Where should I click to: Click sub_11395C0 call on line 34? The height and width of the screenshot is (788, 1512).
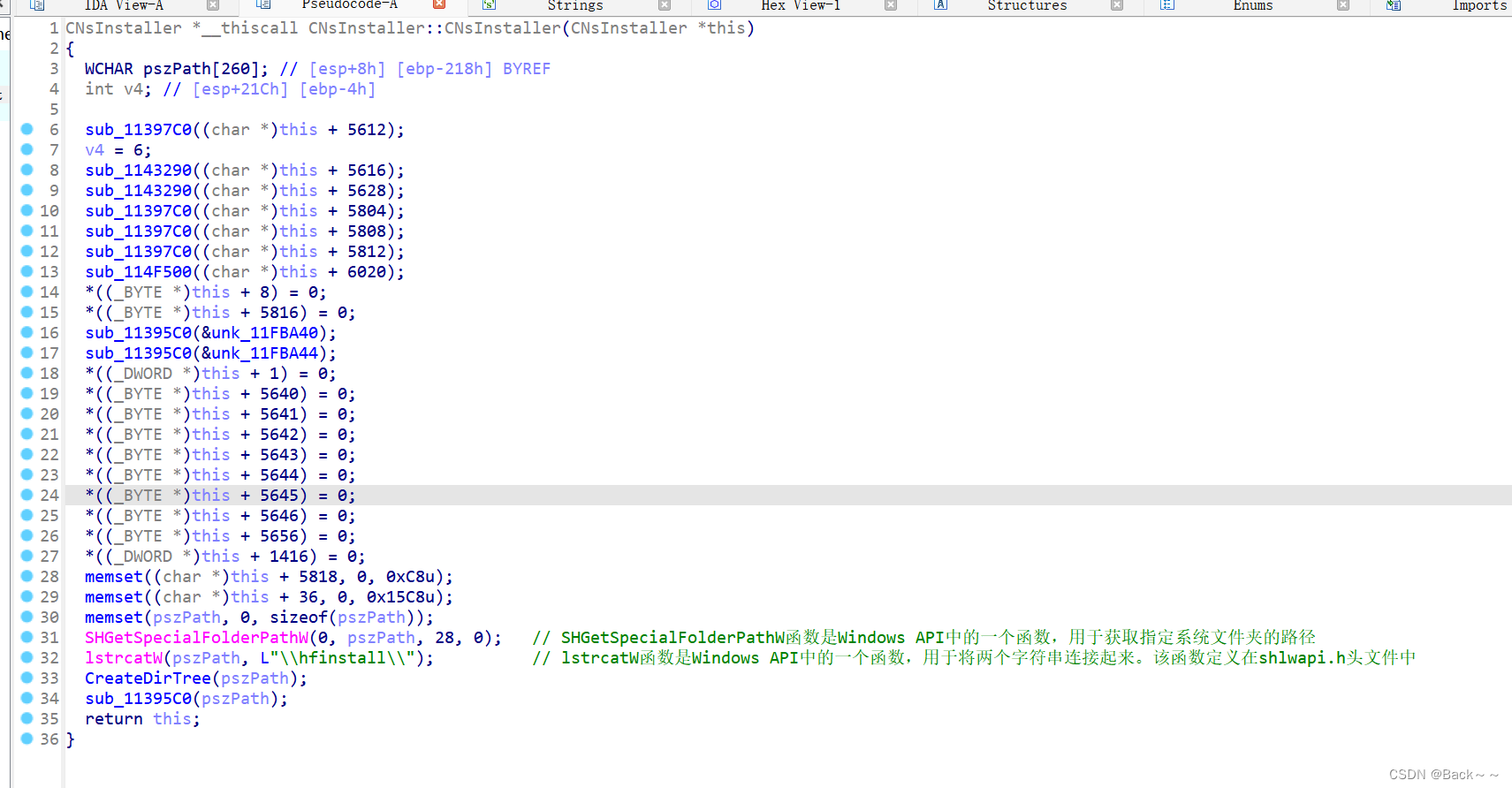(x=138, y=699)
